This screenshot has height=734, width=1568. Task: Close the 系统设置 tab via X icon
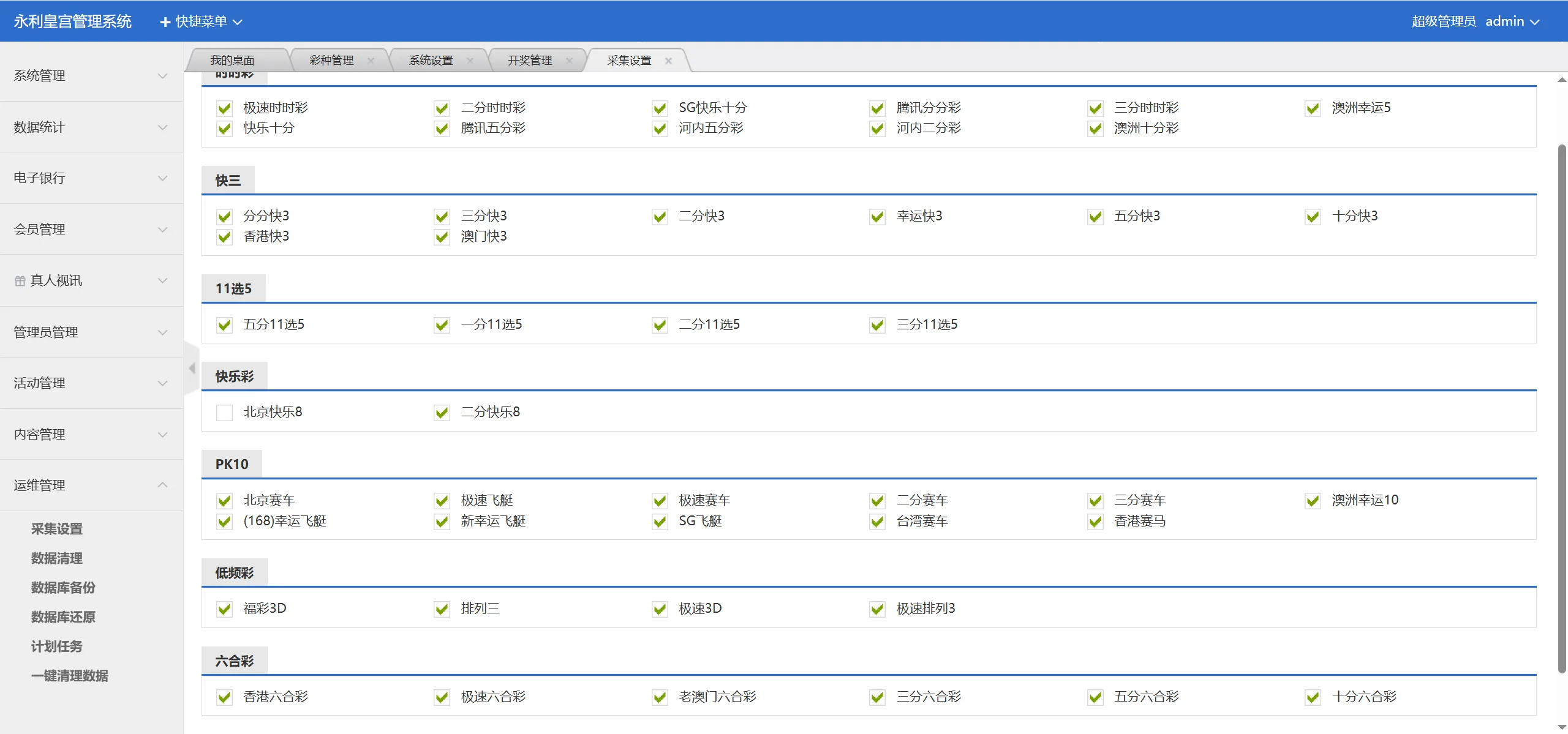470,61
